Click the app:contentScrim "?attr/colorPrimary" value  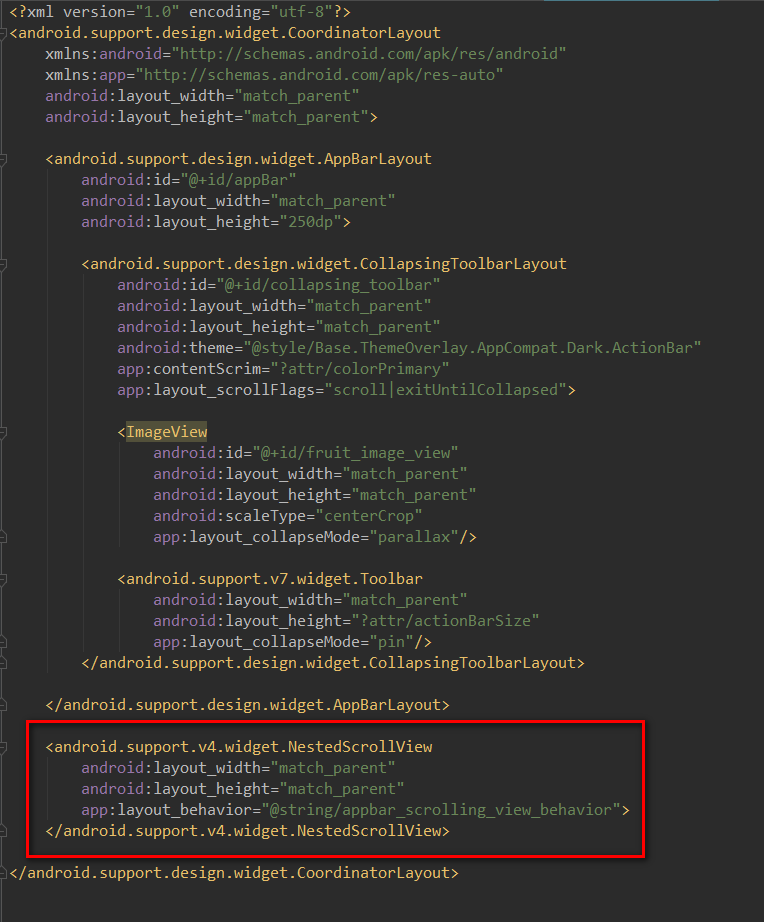[359, 369]
